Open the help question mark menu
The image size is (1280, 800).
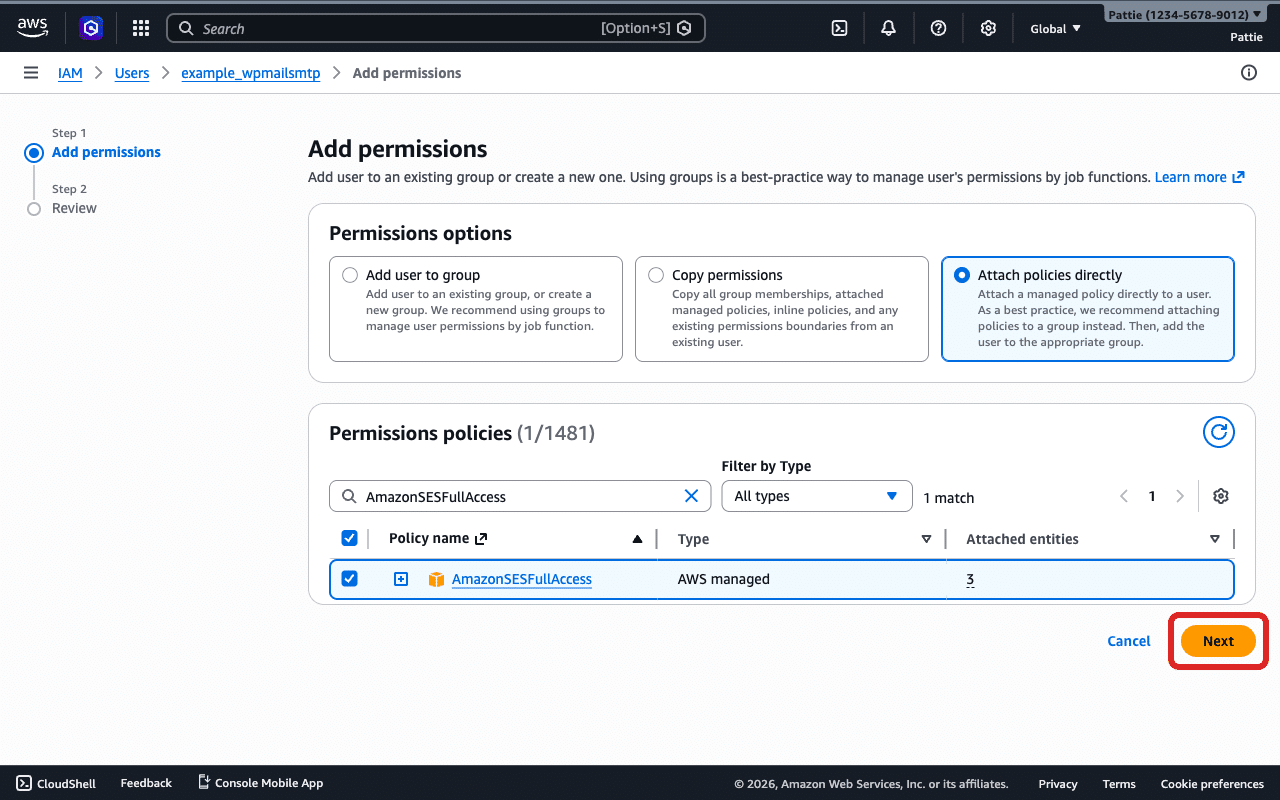pos(938,28)
